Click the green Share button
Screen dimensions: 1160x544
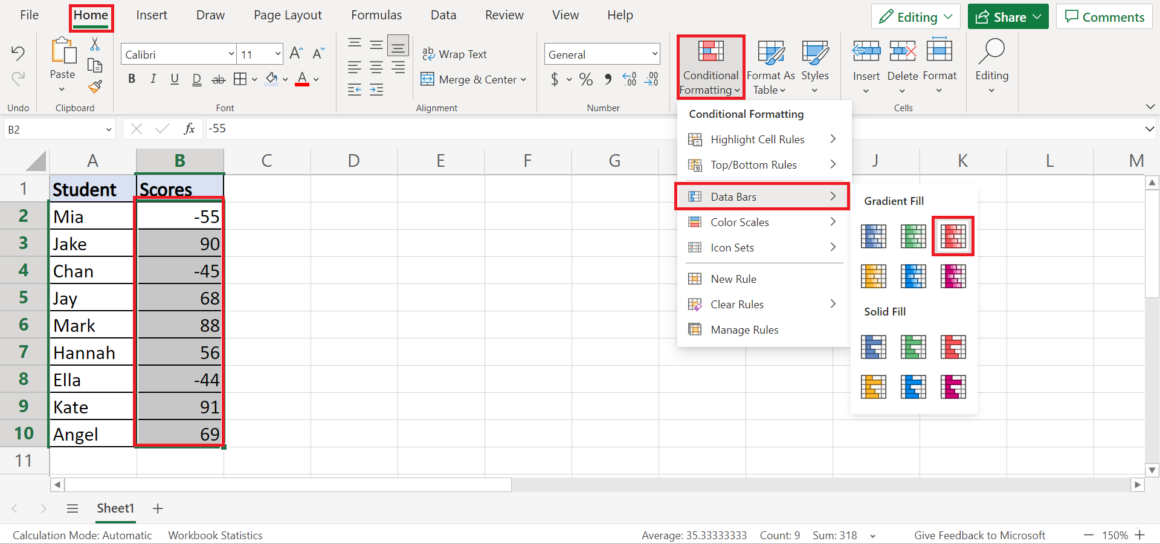[1007, 17]
